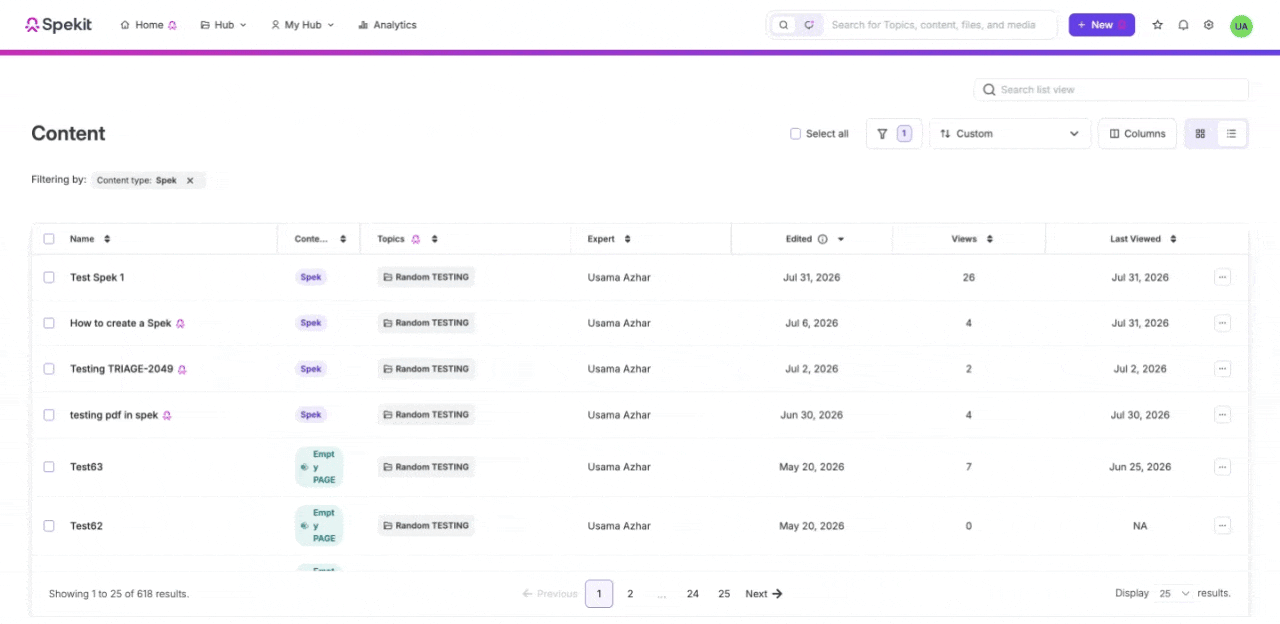Open row actions for testing pdf in spek
Viewport: 1280px width, 624px height.
pos(1222,415)
